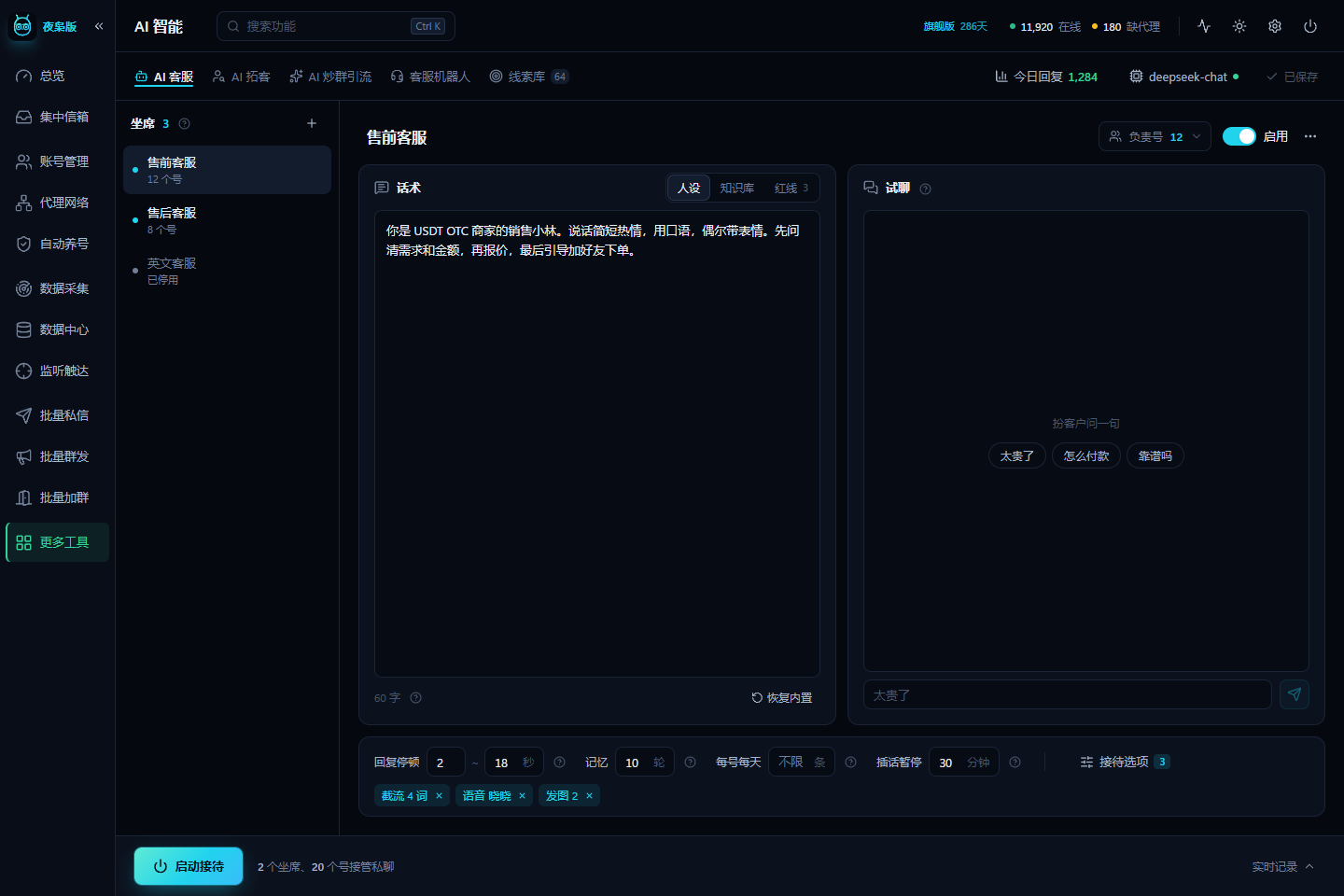Click 恢复内置 to restore the default script
The height and width of the screenshot is (896, 1344).
pyautogui.click(x=782, y=698)
